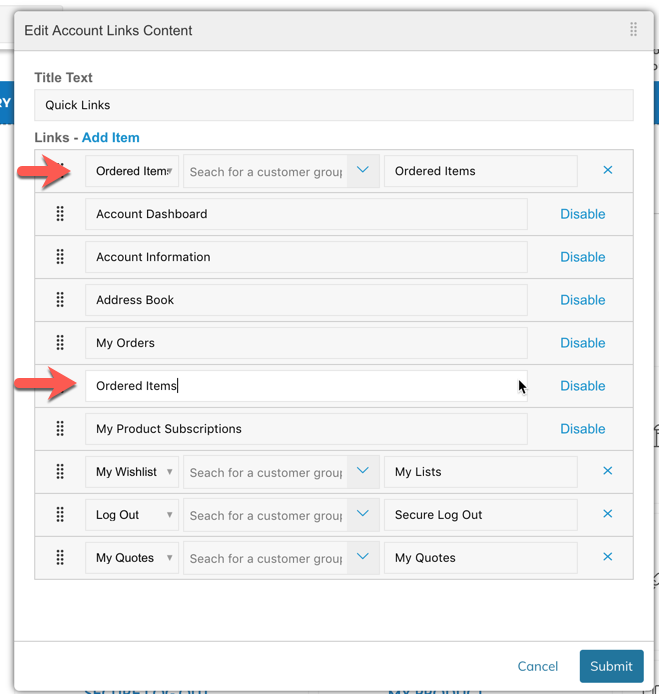The width and height of the screenshot is (659, 694).
Task: Click the Ordered Items label field in top row
Action: (481, 171)
